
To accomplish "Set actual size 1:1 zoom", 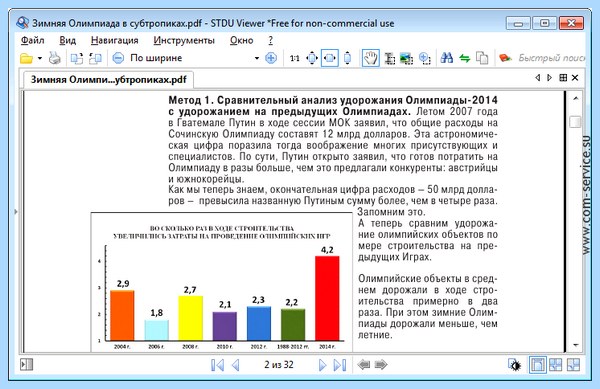I will point(294,58).
